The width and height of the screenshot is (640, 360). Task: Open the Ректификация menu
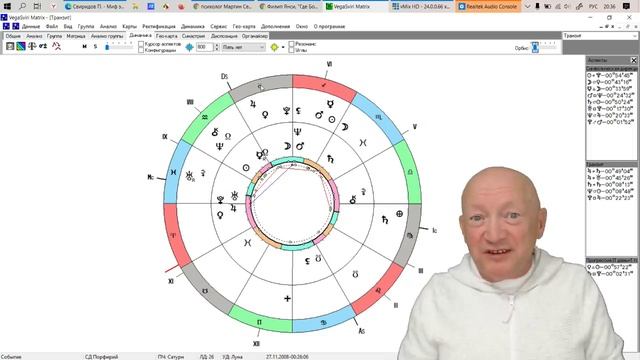tap(159, 27)
